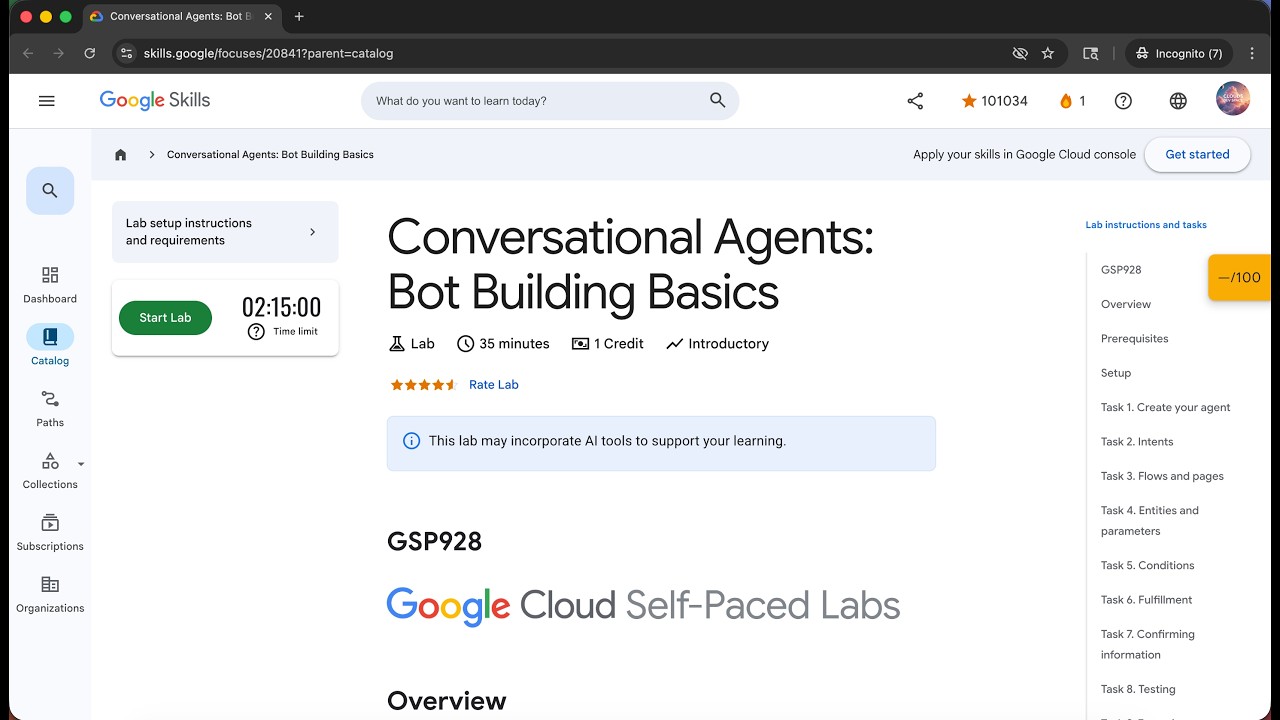Open Catalog in the sidebar

point(50,346)
